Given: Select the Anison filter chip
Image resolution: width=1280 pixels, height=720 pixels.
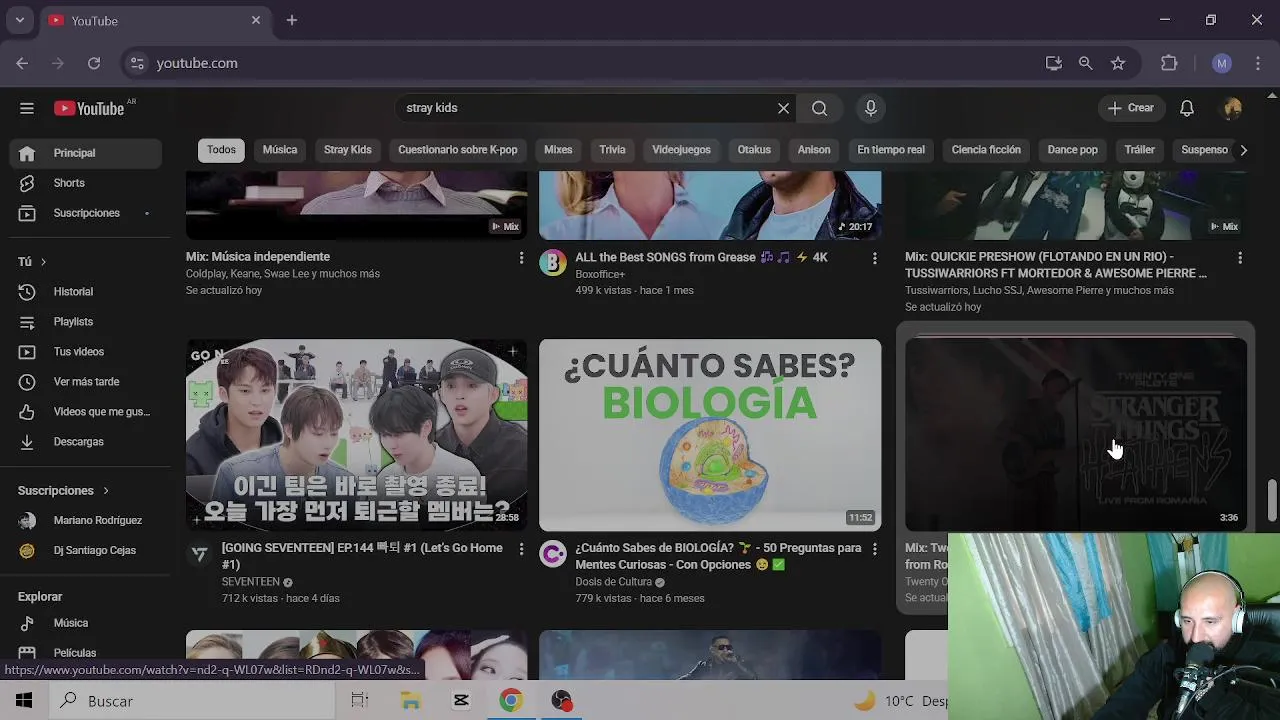Looking at the screenshot, I should pyautogui.click(x=814, y=150).
